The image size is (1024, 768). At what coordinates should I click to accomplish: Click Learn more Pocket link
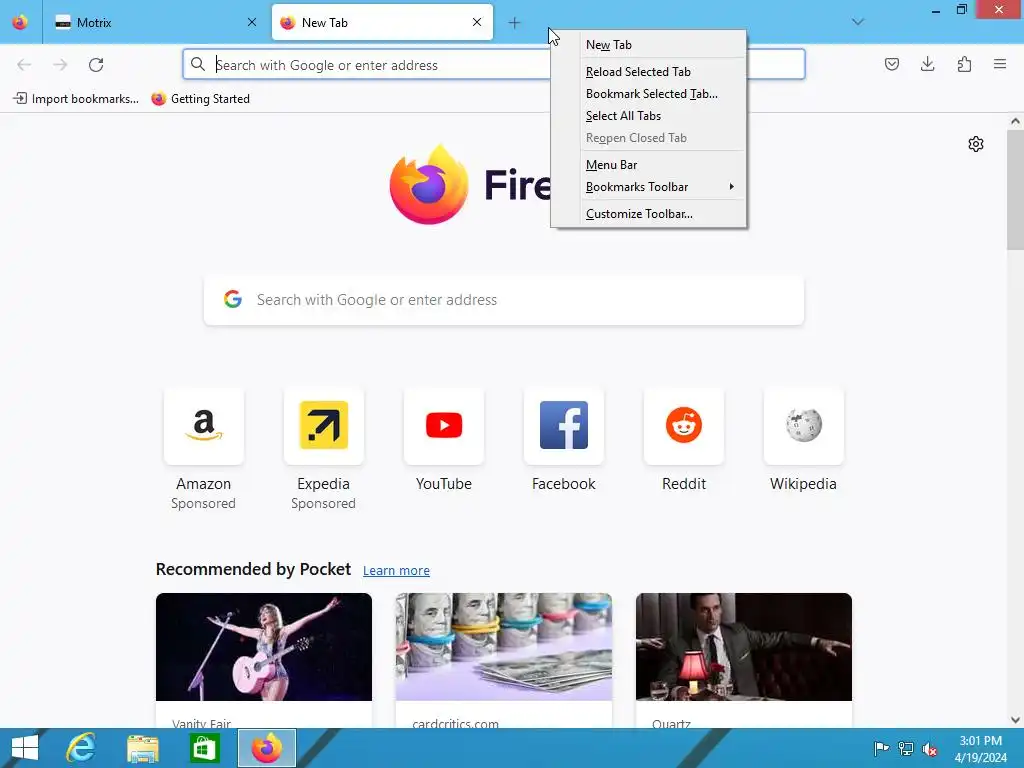click(x=396, y=570)
